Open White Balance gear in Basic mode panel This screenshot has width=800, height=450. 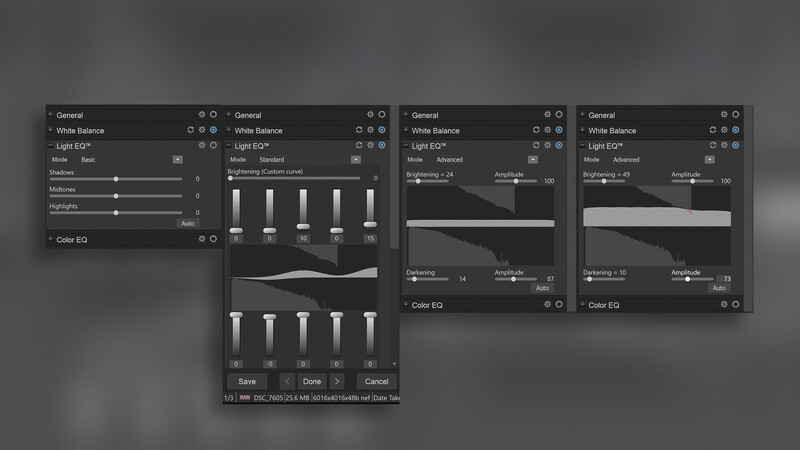click(202, 130)
